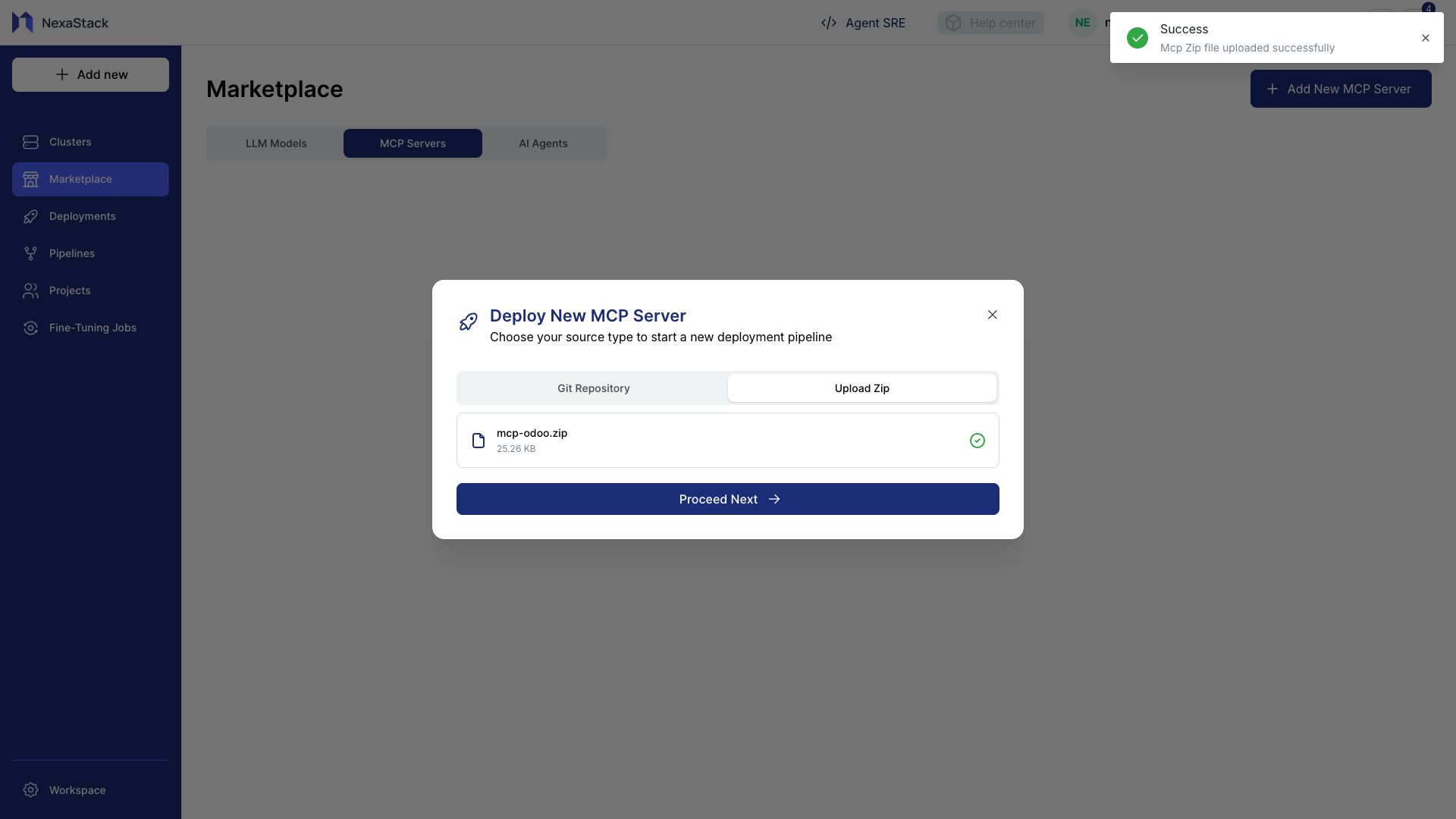Open the Help center cube icon

click(952, 23)
